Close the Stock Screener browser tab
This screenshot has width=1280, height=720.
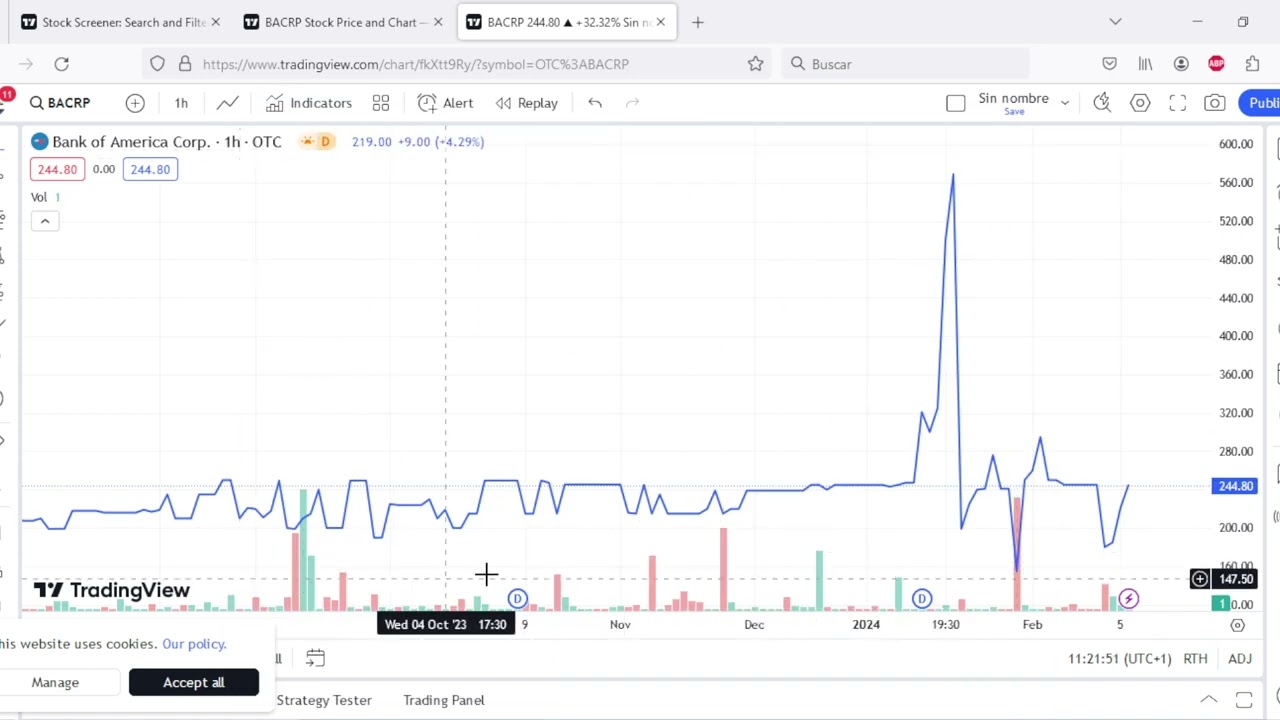click(x=214, y=22)
